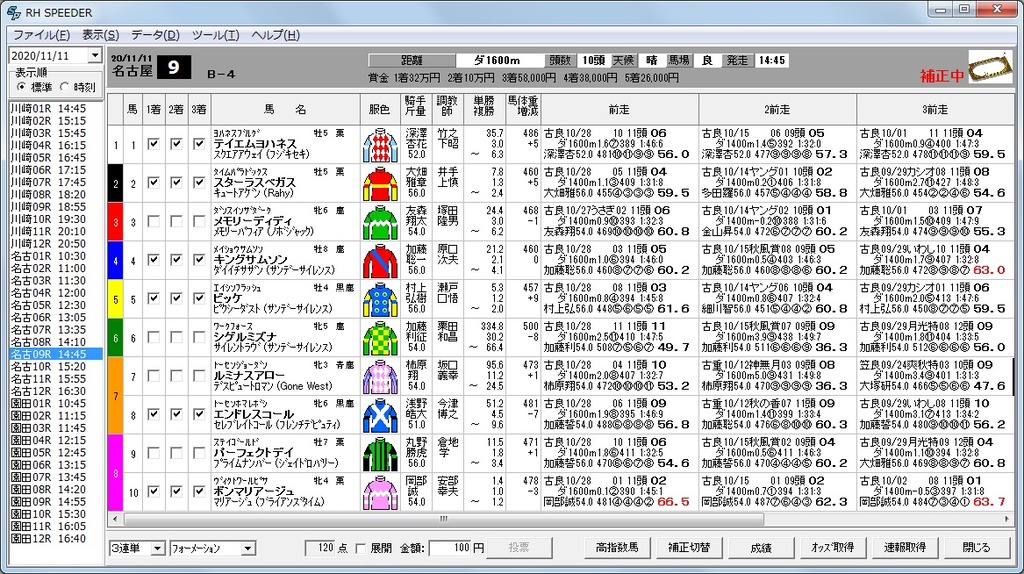Click the red 補正中 status label
The image size is (1024, 574).
click(x=942, y=76)
